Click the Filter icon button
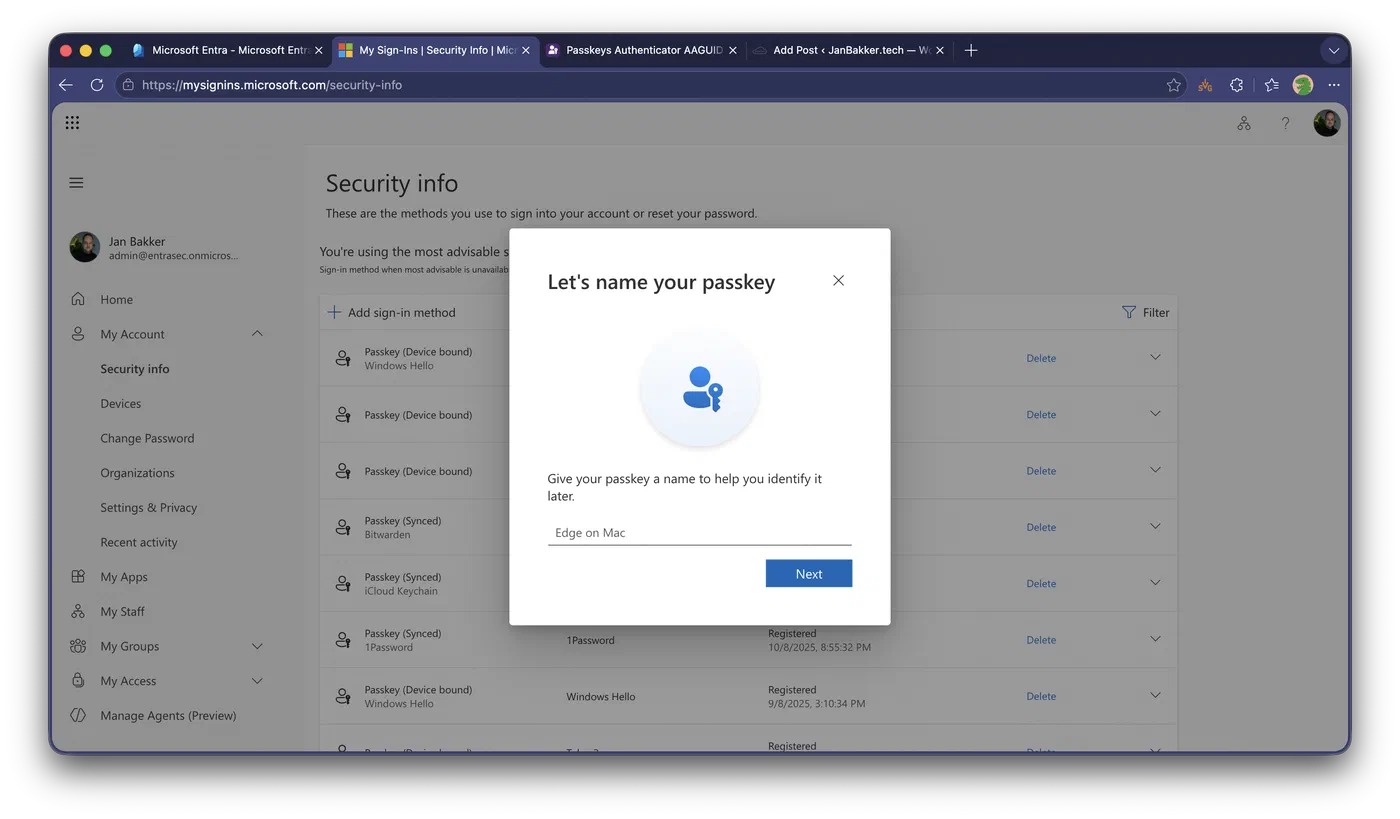This screenshot has height=819, width=1400. 1146,312
